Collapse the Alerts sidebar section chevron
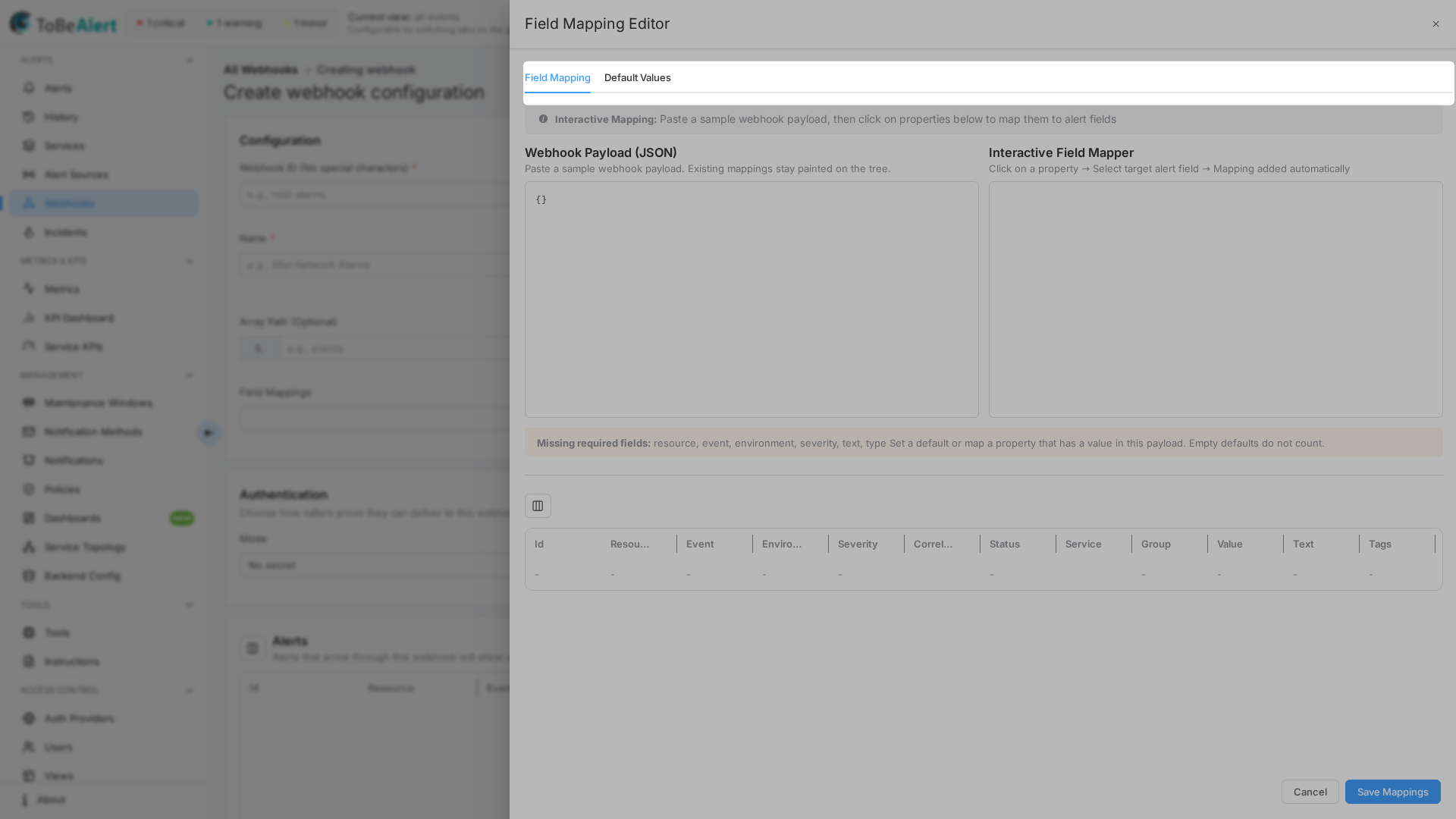The image size is (1456, 819). tap(189, 60)
